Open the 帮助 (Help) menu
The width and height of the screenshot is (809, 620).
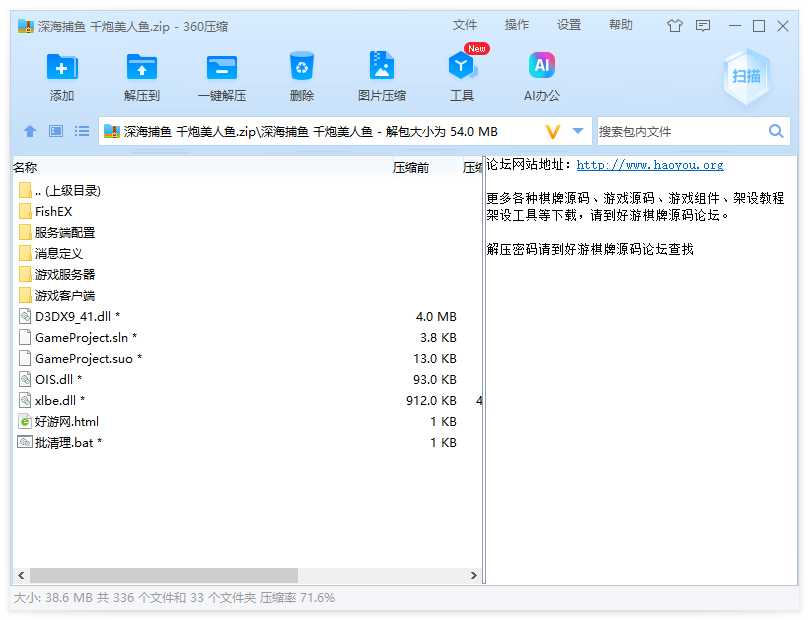coord(621,25)
